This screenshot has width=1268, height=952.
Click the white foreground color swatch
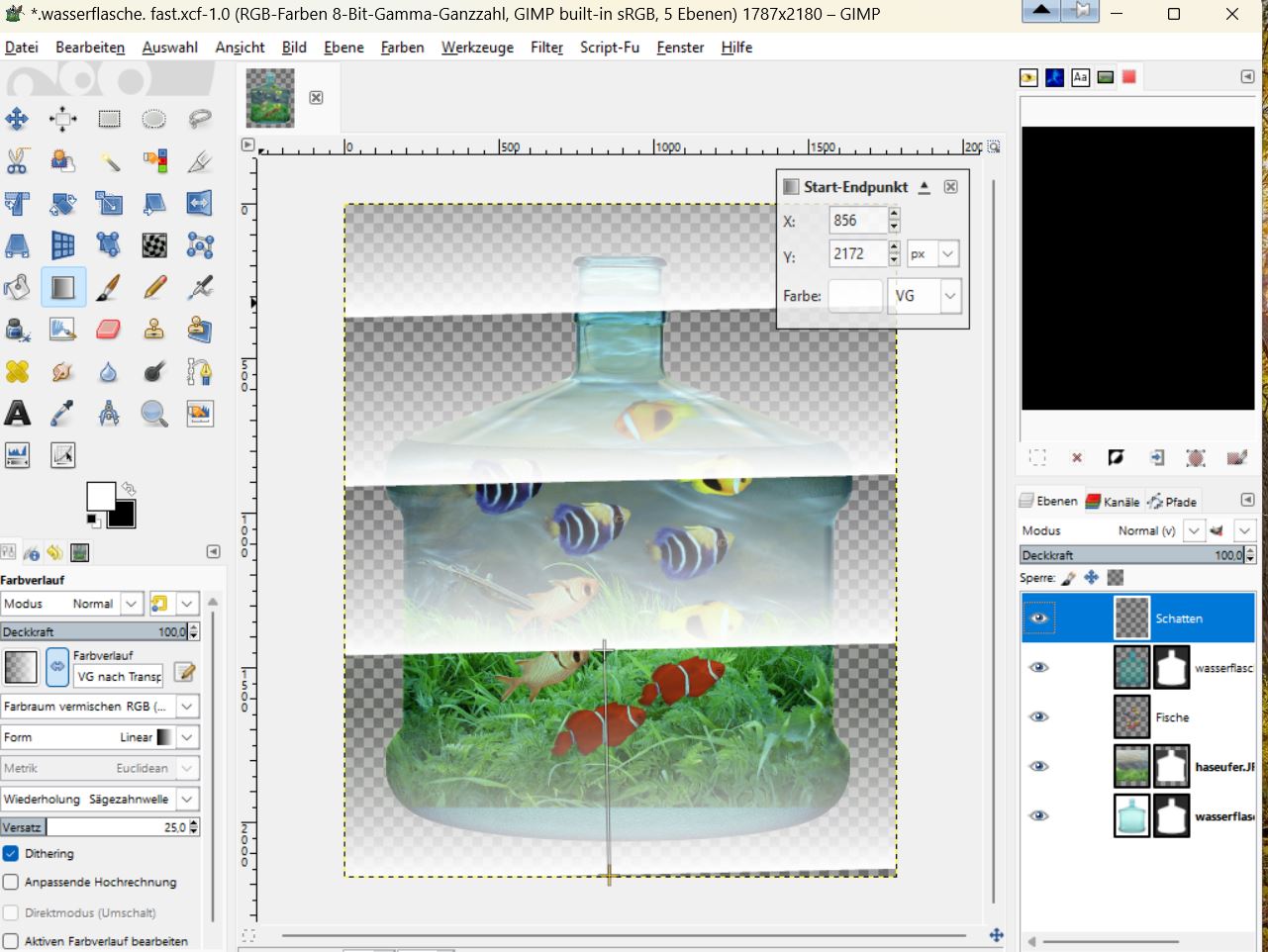coord(99,495)
